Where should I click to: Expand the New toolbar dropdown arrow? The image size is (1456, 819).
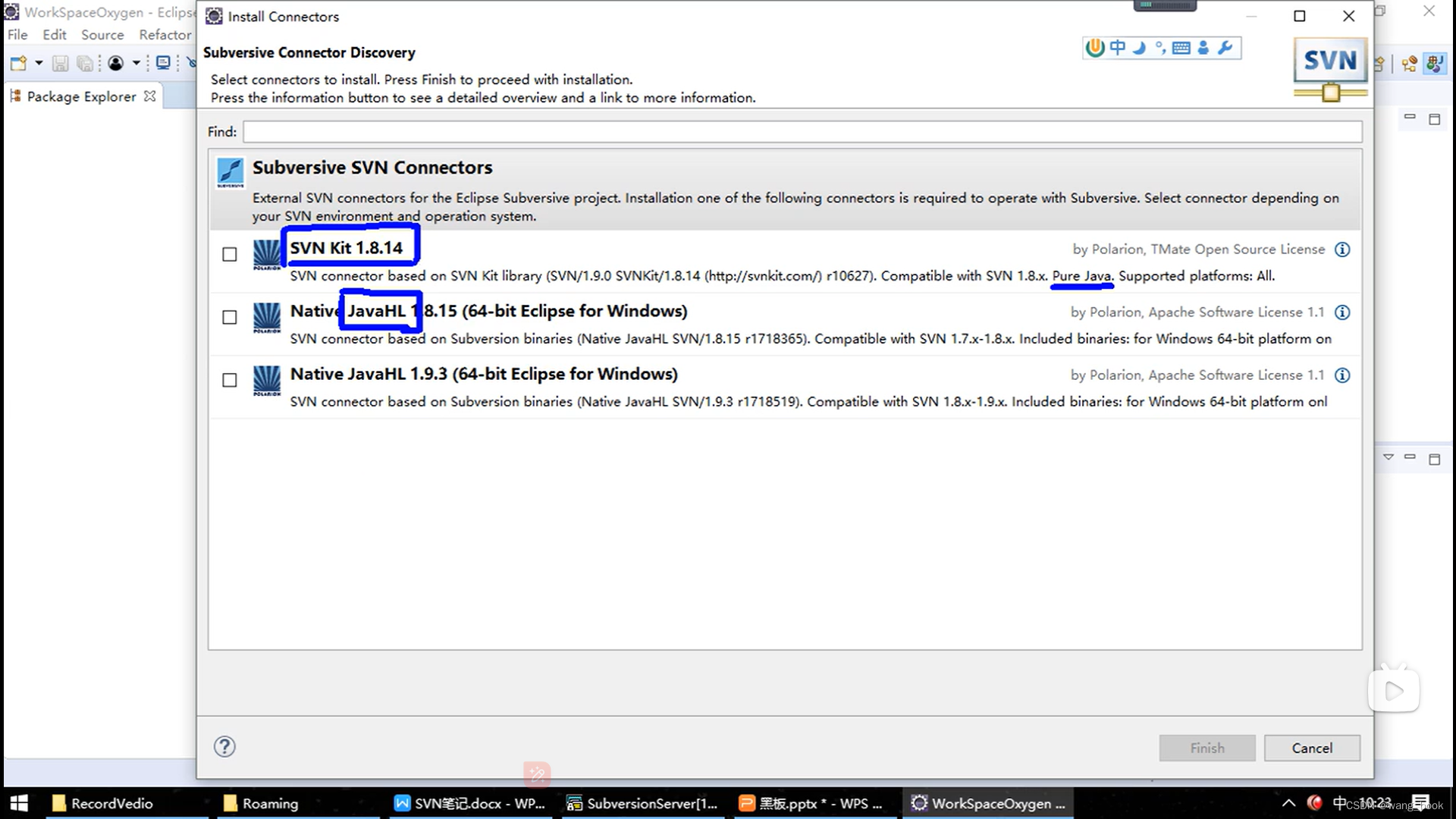39,63
